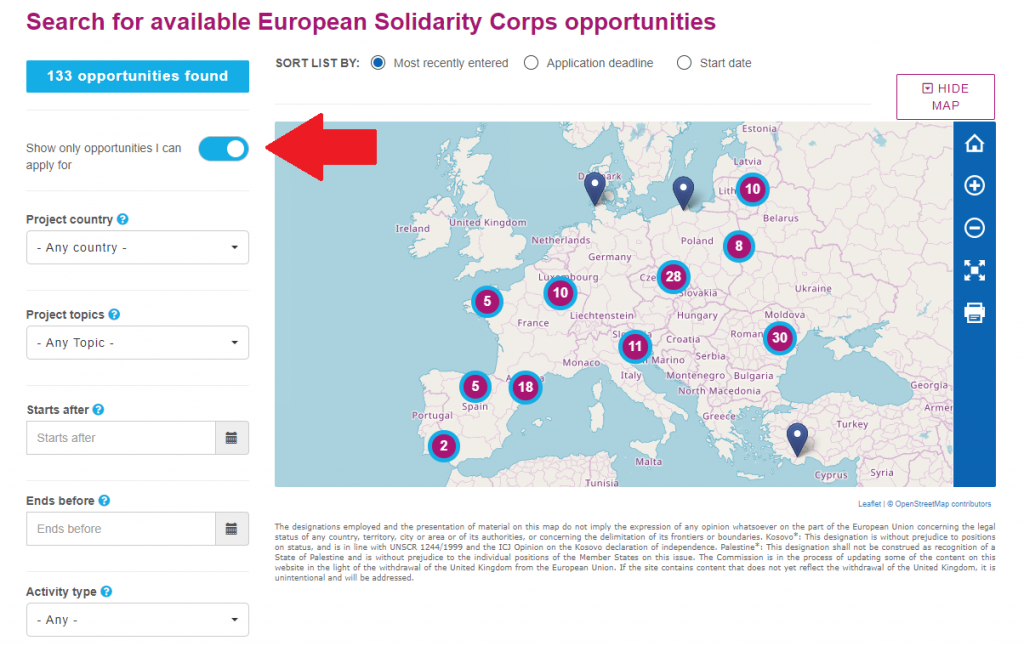This screenshot has width=1024, height=646.
Task: Toggle Show only opportunities I can apply for
Action: tap(224, 149)
